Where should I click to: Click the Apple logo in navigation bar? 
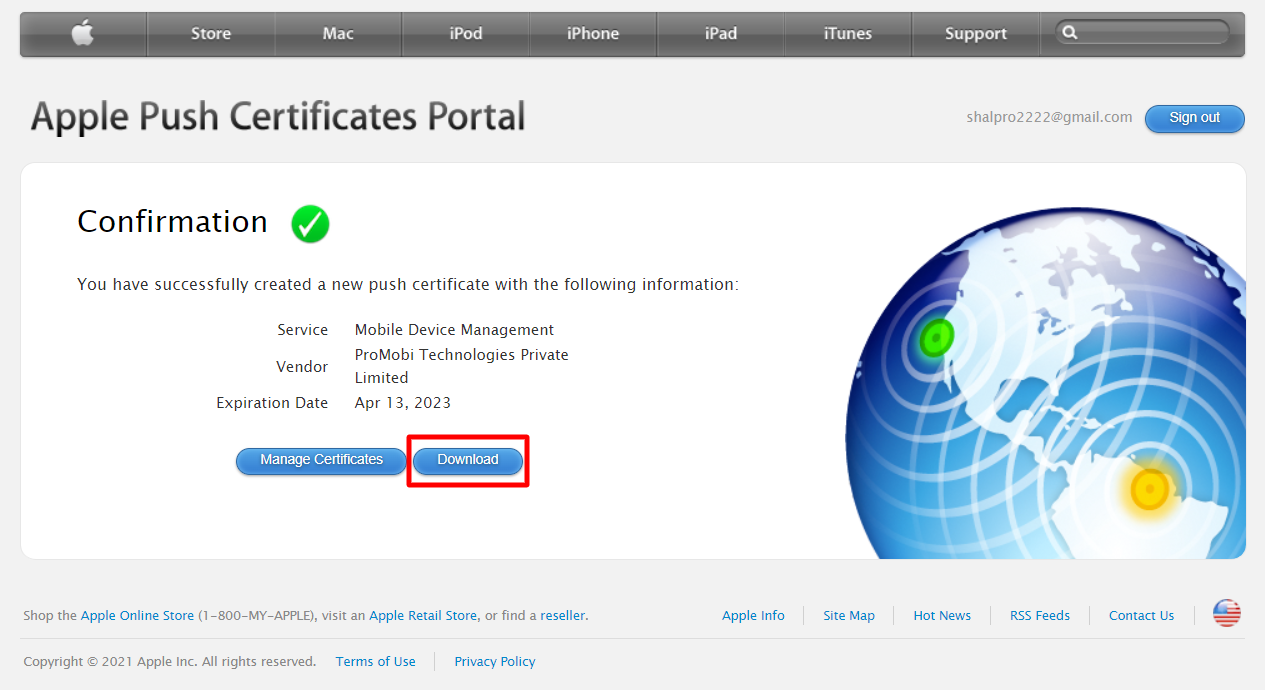[83, 34]
